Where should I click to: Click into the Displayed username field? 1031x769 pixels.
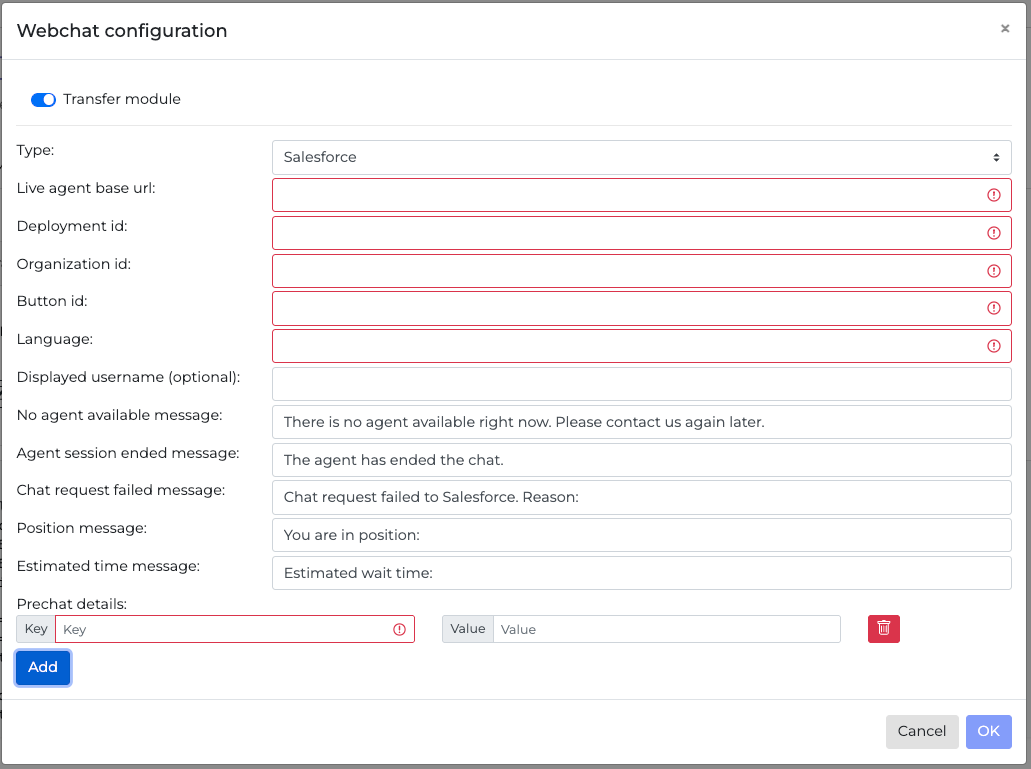[641, 384]
